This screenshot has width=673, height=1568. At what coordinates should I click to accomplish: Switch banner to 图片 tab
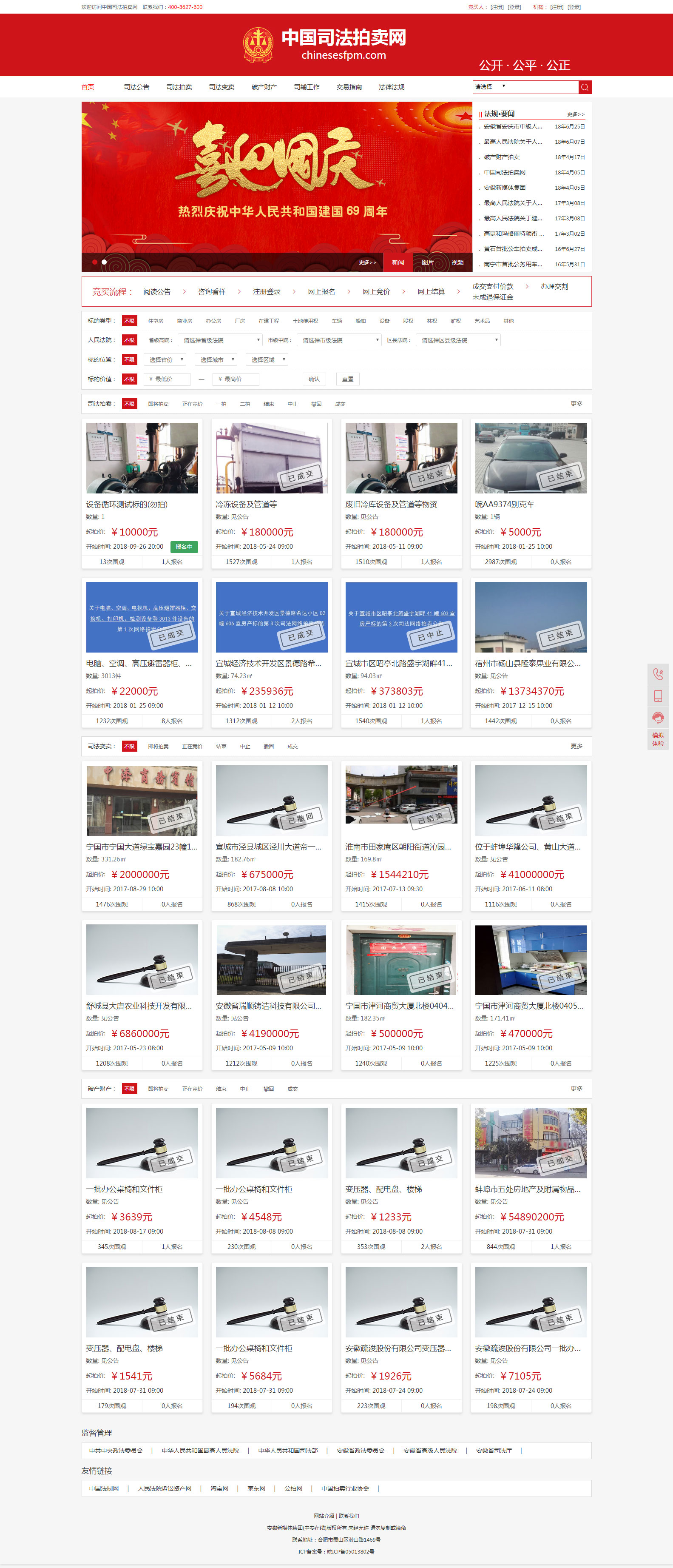click(428, 262)
